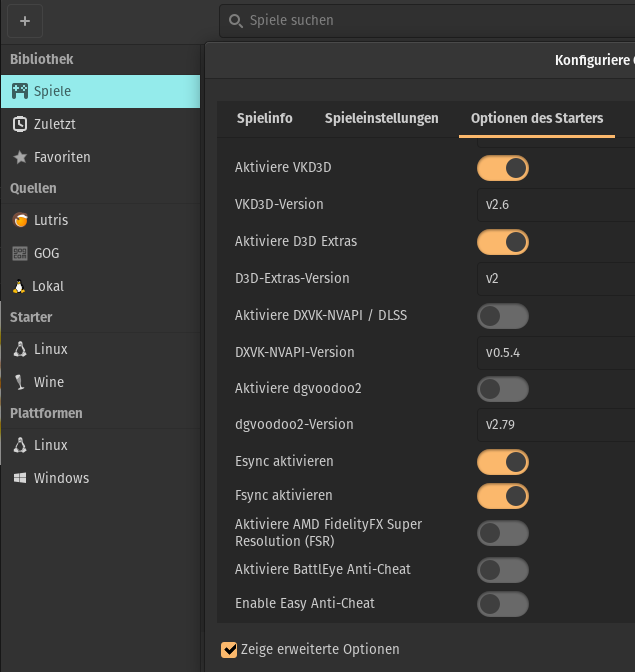Open dgvoodoo2-Version v2.79 dropdown
This screenshot has height=672, width=635.
pos(555,424)
